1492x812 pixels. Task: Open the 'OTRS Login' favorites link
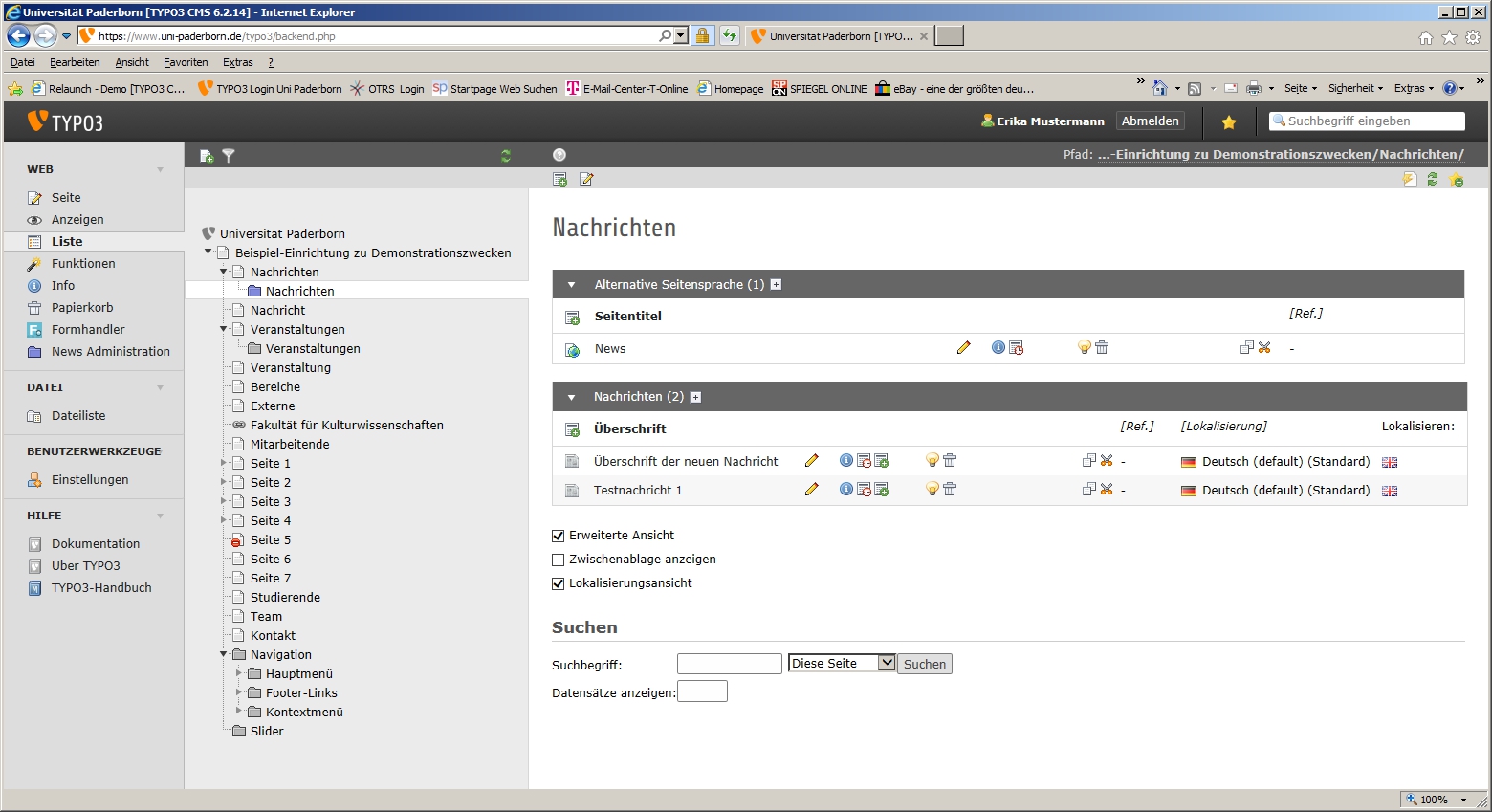point(387,89)
